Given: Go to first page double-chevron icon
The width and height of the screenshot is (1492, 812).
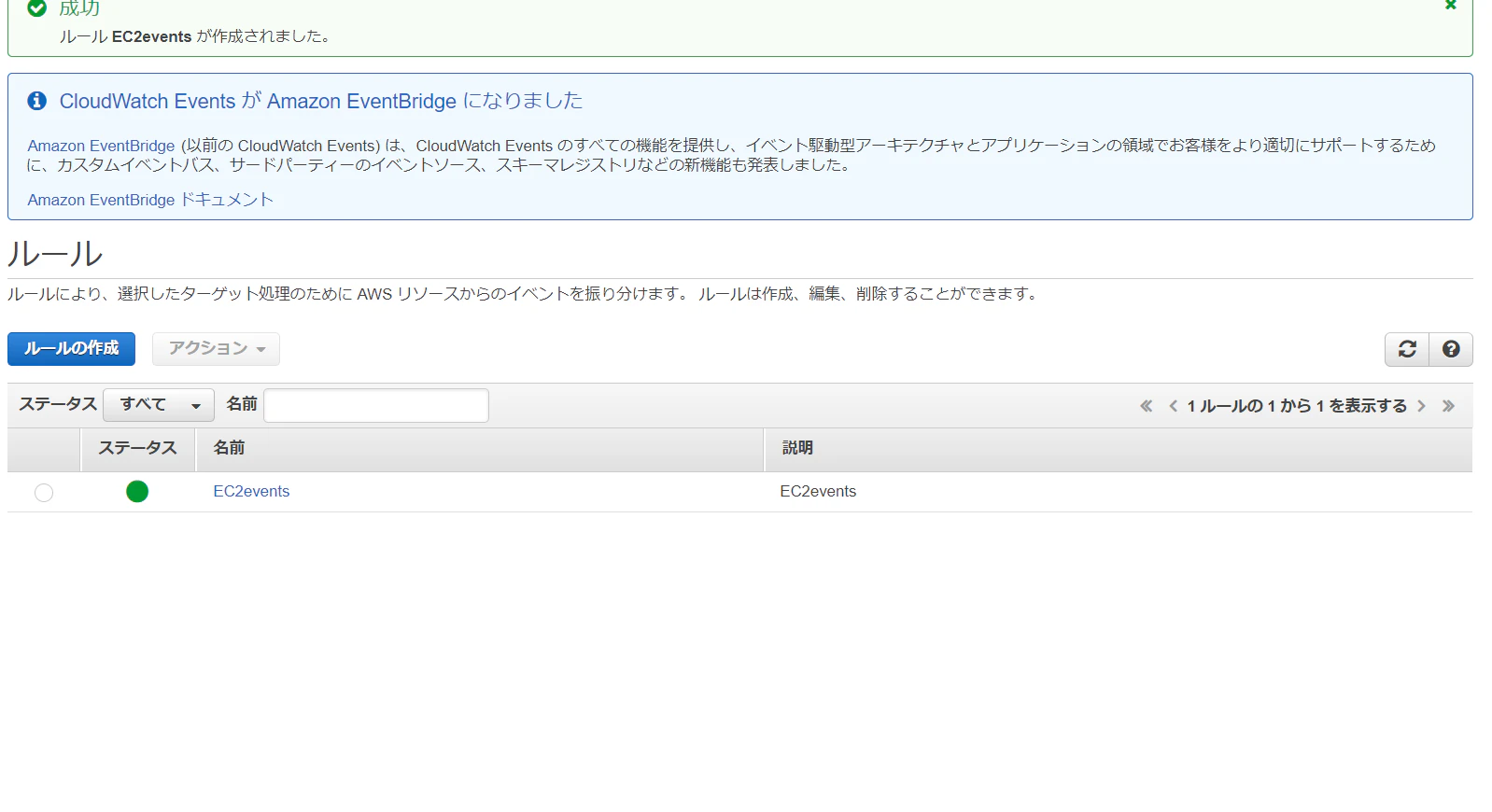Looking at the screenshot, I should click(x=1147, y=406).
